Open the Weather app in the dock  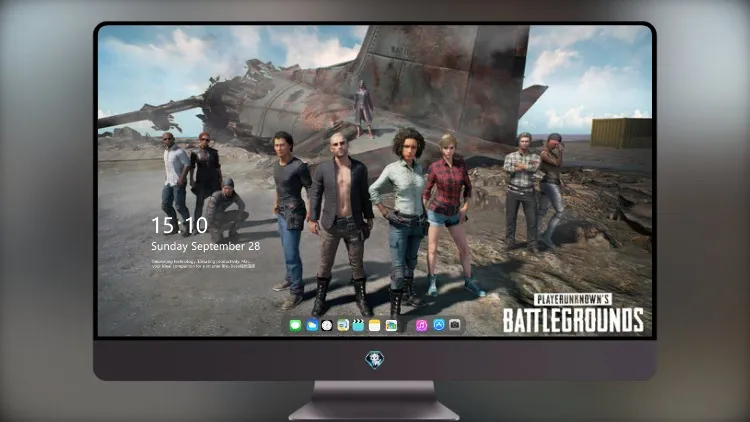tap(311, 325)
